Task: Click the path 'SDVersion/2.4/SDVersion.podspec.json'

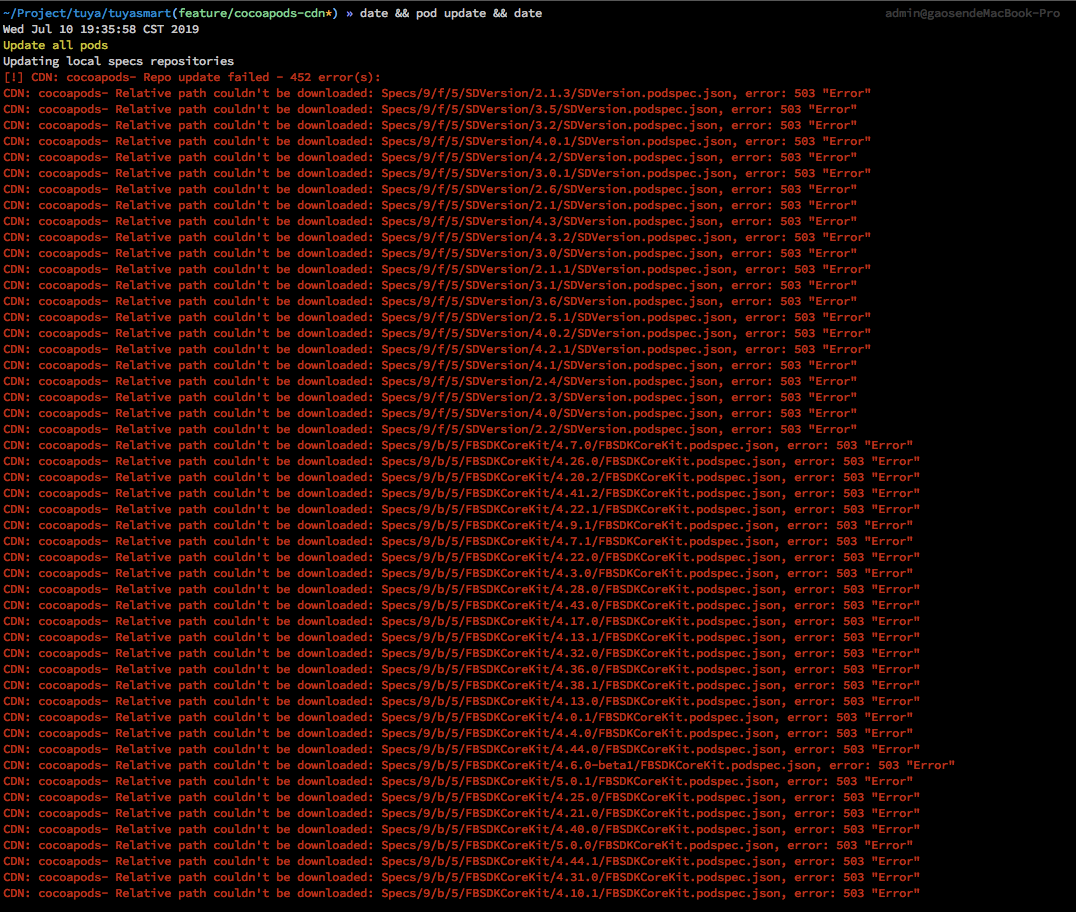Action: tap(592, 382)
